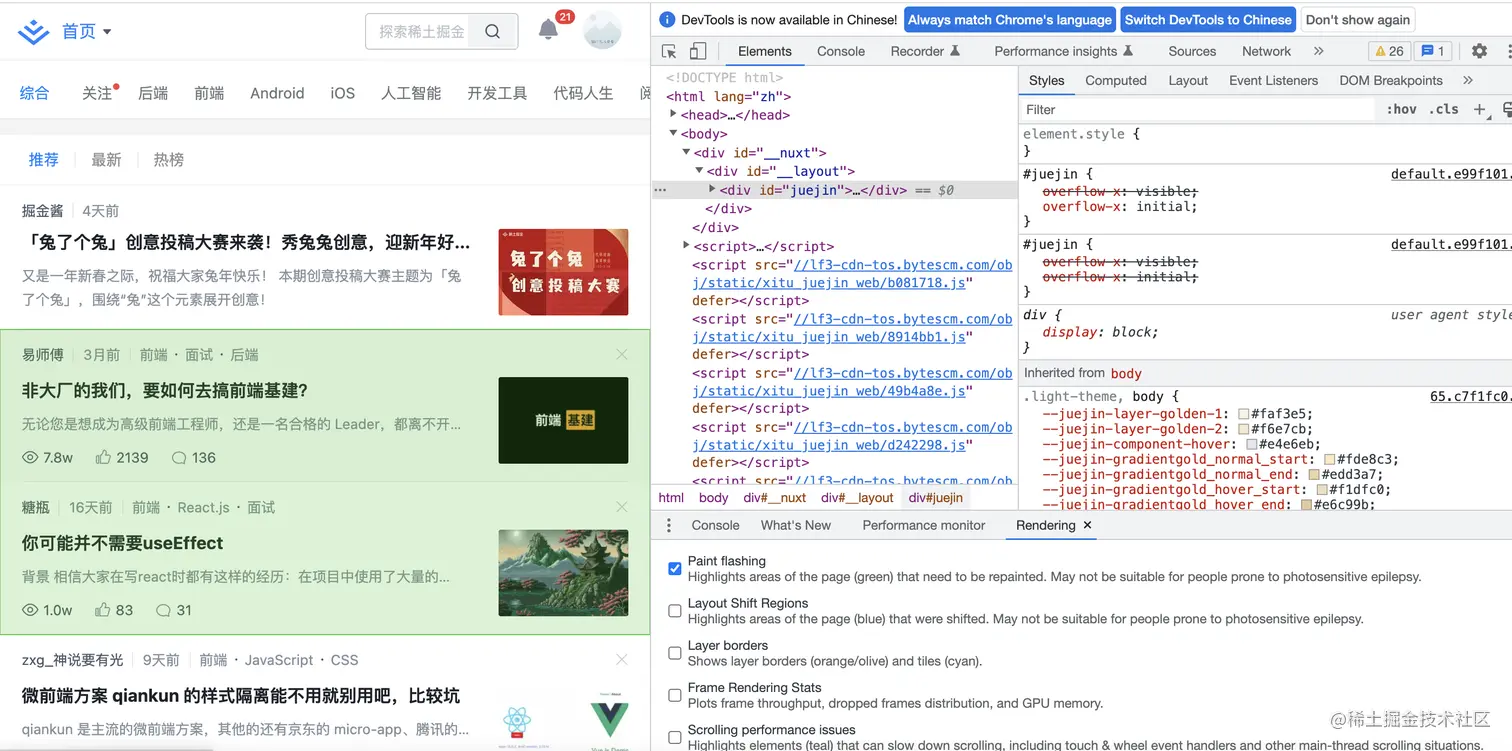Screen dimensions: 1512x751
Task: Click the views icon showing 1.0w
Action: point(30,610)
